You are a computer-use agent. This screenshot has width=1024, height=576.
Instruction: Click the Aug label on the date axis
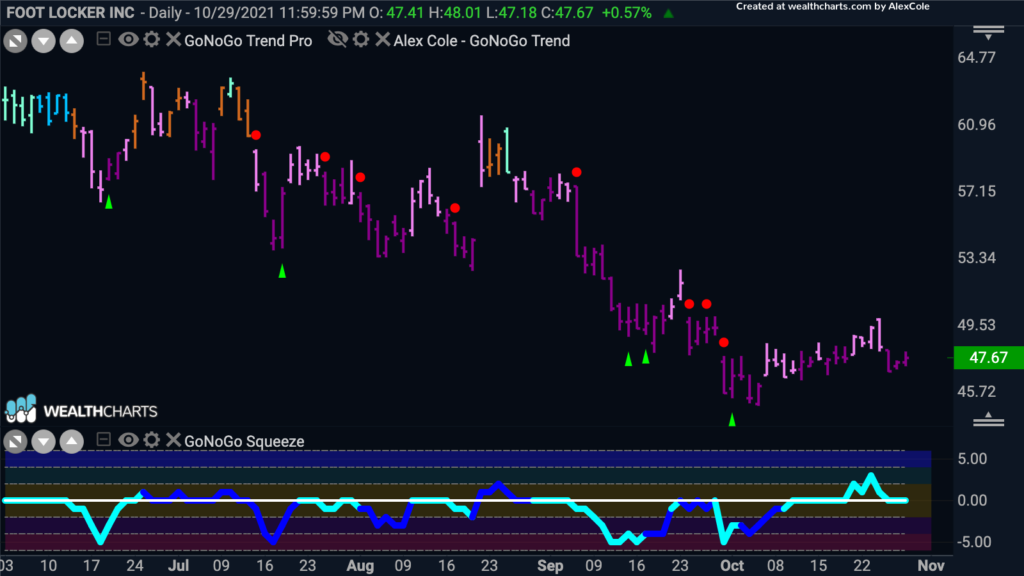360,566
